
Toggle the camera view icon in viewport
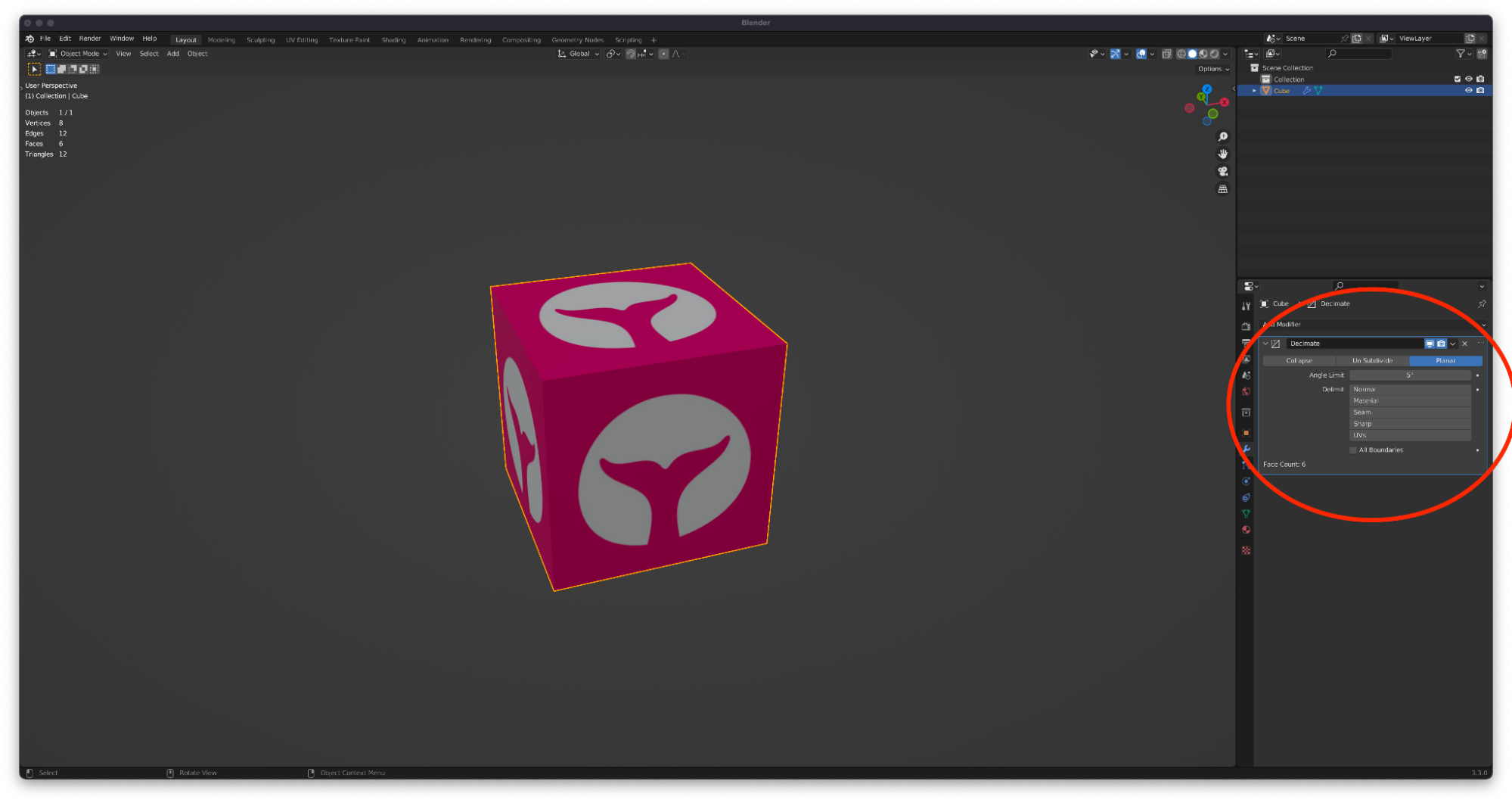tap(1222, 172)
